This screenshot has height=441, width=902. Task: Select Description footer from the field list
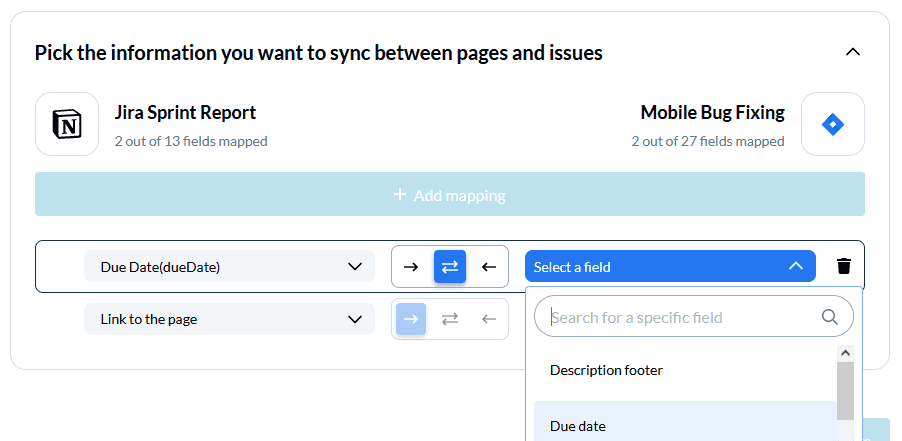(685, 370)
